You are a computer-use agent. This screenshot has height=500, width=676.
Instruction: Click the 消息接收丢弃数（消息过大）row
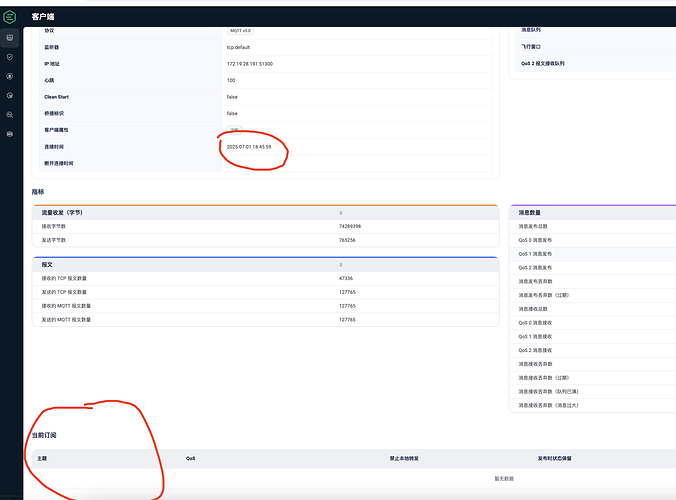pyautogui.click(x=592, y=406)
